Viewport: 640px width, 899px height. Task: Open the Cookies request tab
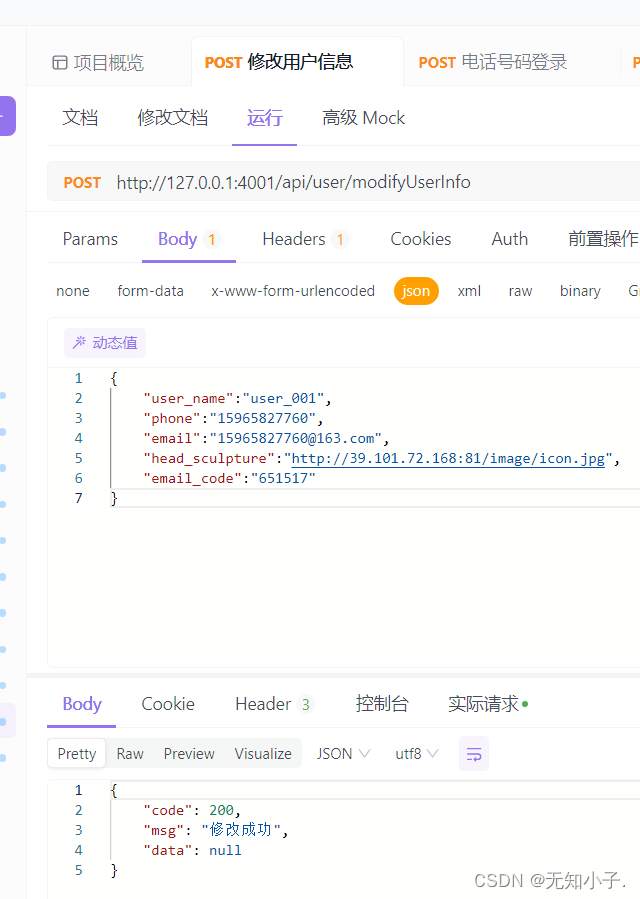tap(420, 239)
